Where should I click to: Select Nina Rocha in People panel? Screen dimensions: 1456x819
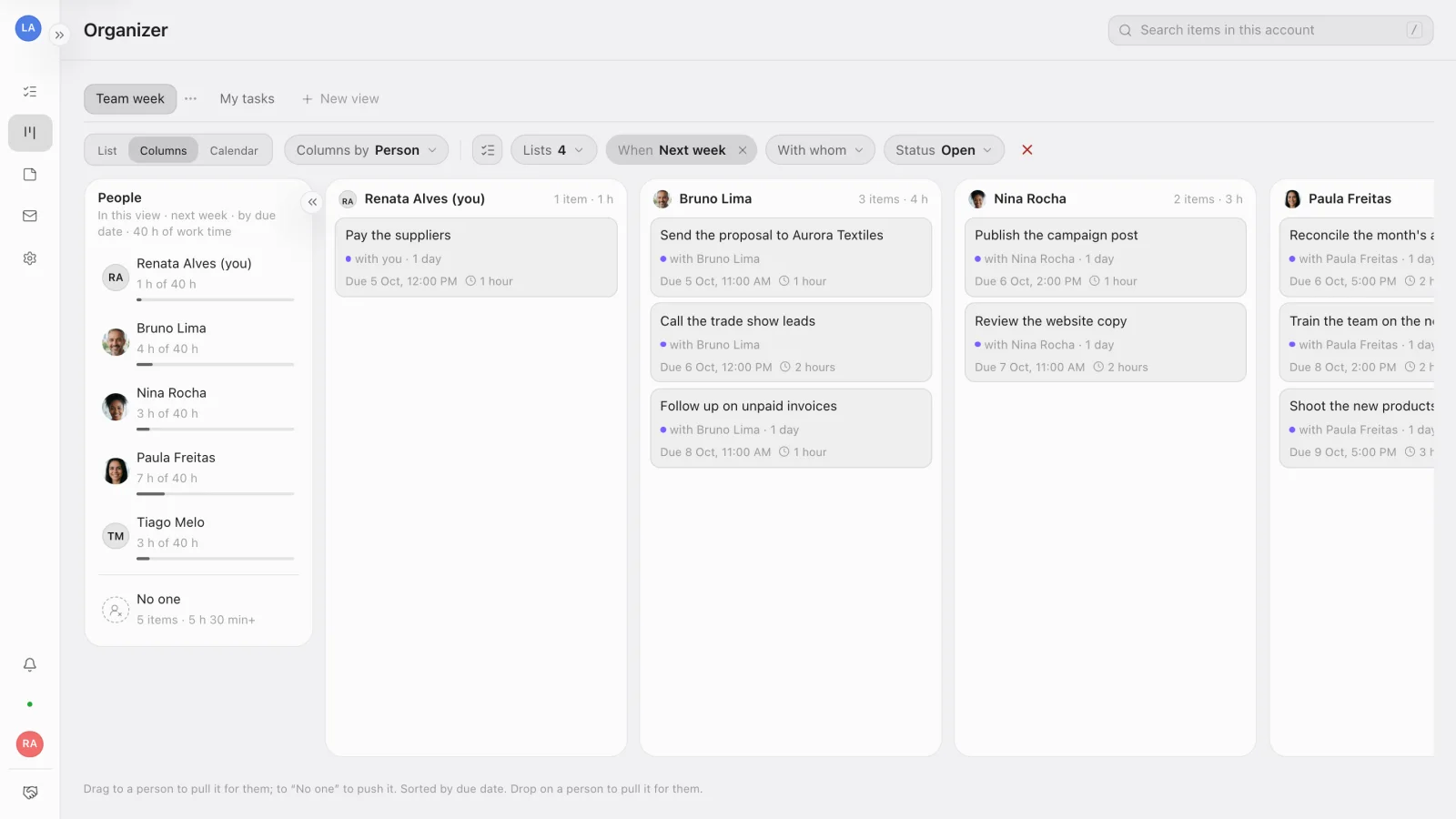coord(198,406)
